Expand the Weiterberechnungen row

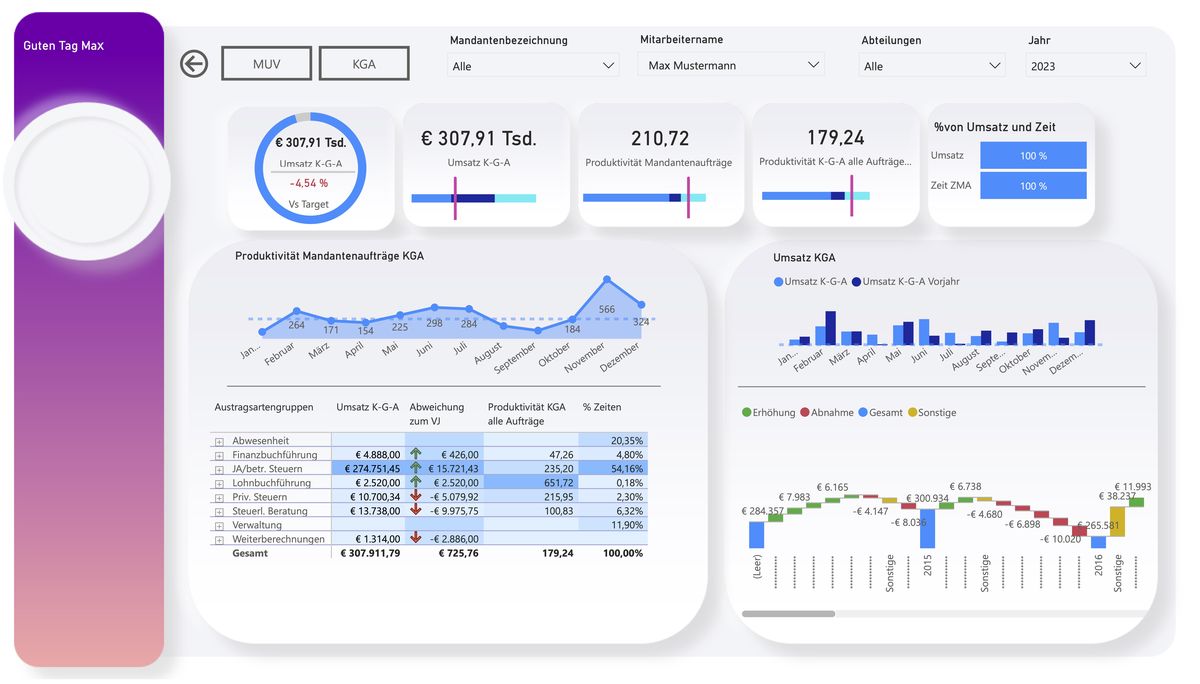point(219,539)
